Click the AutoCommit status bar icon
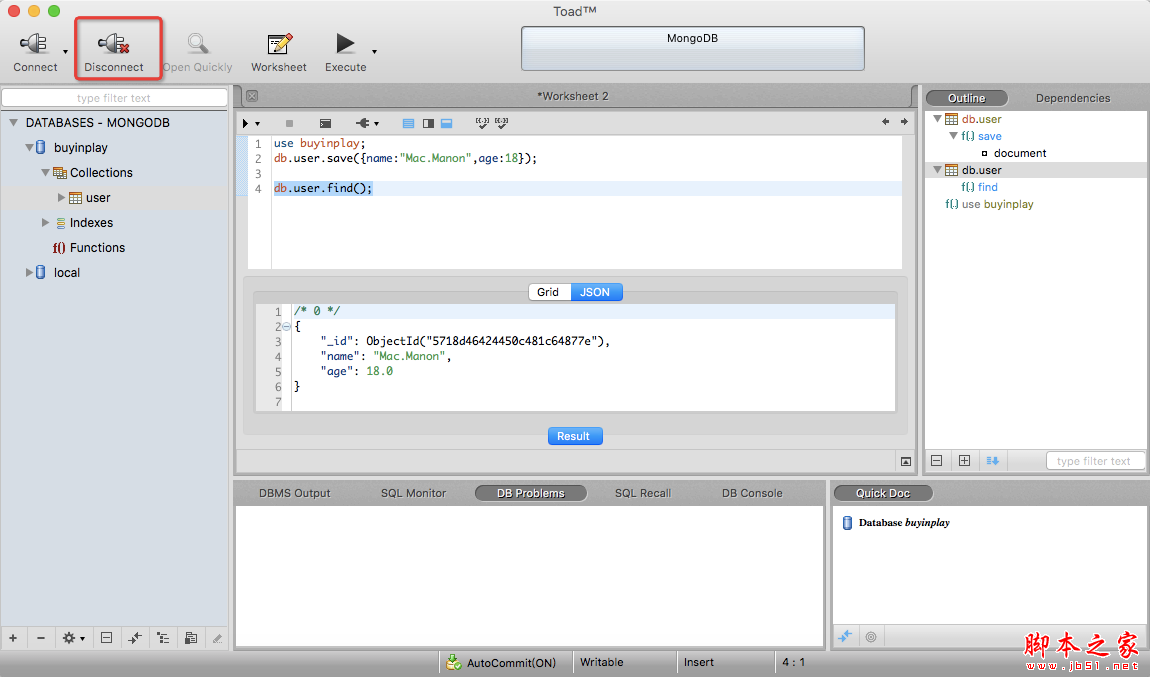1150x677 pixels. point(454,662)
